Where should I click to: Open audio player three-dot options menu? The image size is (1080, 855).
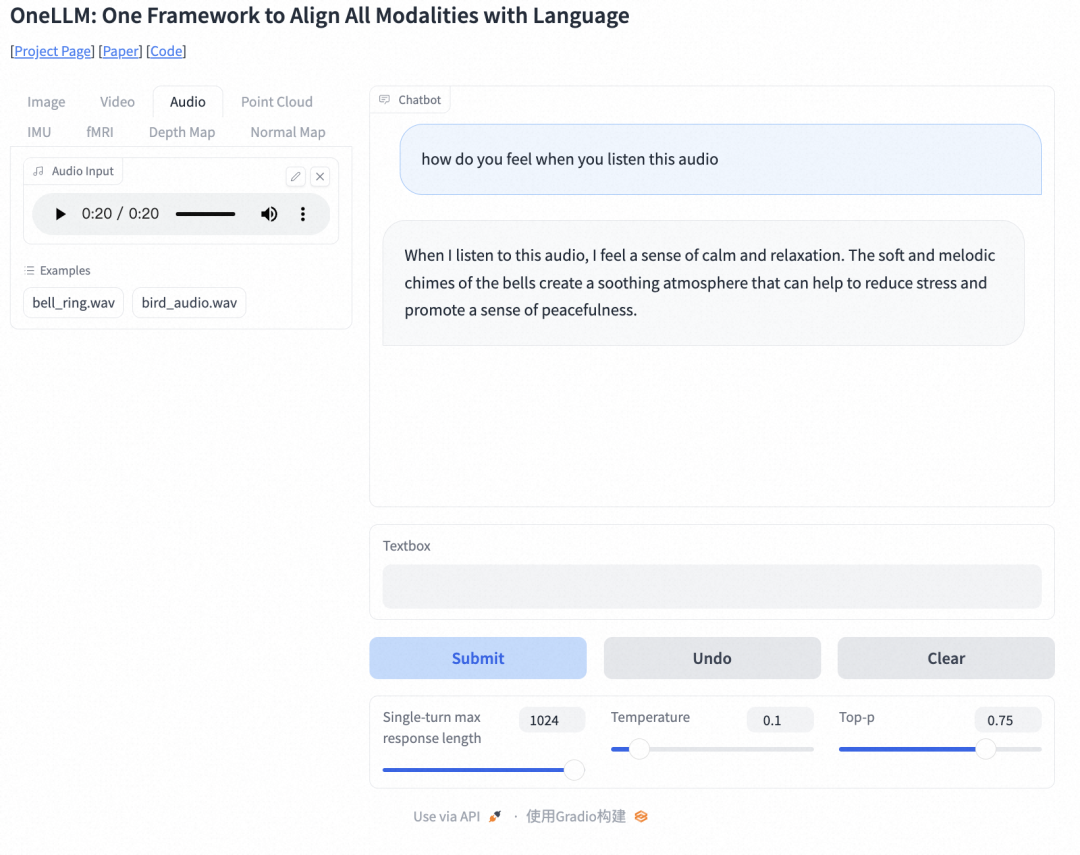(303, 214)
